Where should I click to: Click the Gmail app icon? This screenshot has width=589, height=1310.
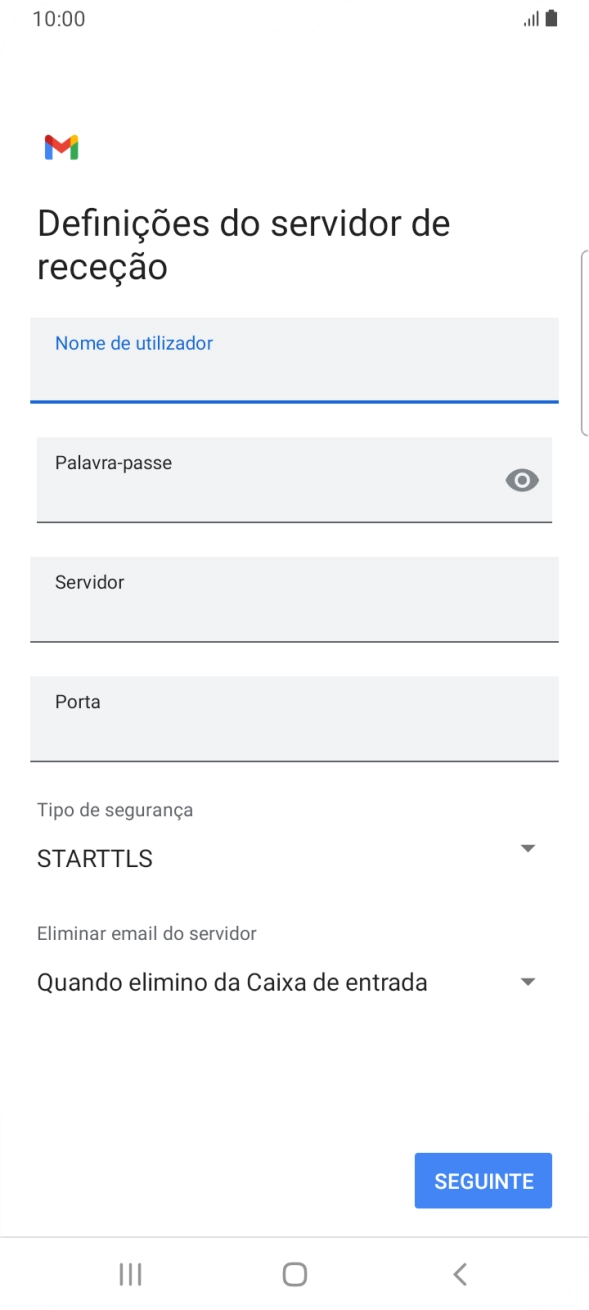(x=60, y=147)
